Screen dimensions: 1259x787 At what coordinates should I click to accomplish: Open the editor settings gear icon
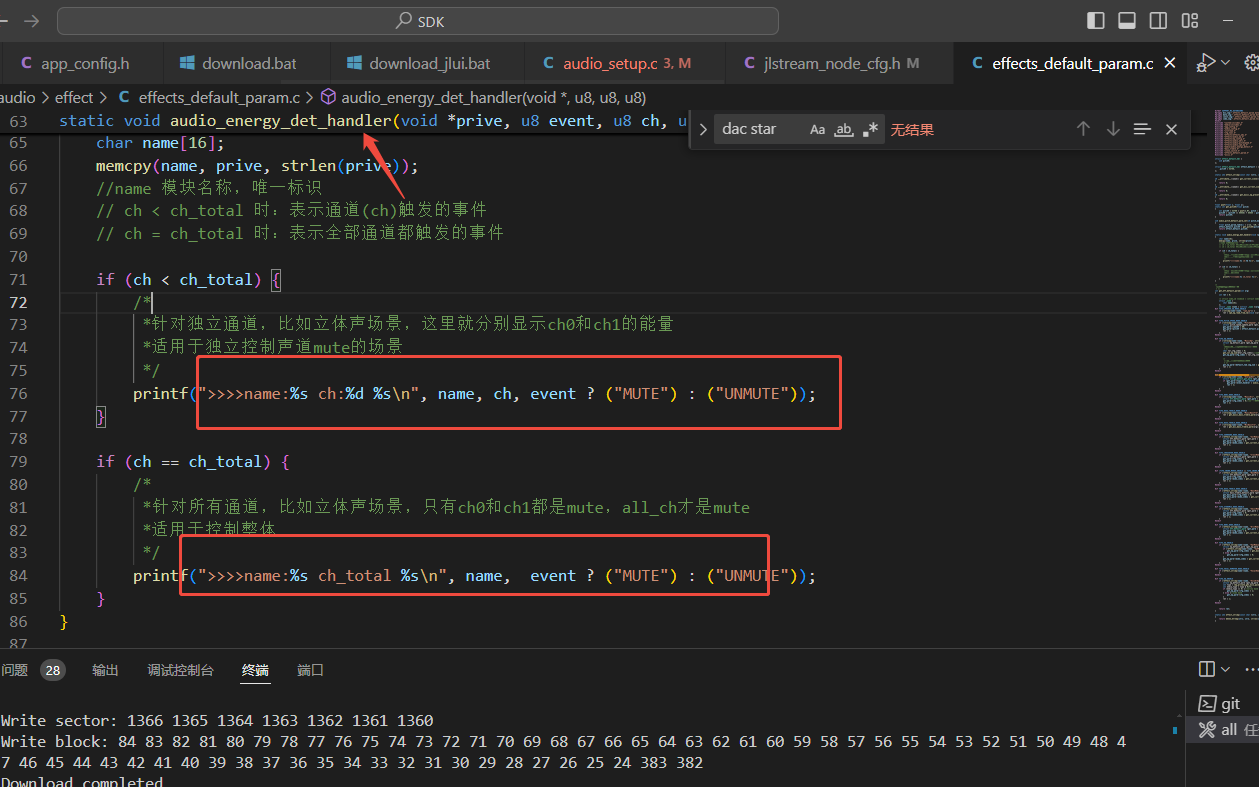(1251, 62)
